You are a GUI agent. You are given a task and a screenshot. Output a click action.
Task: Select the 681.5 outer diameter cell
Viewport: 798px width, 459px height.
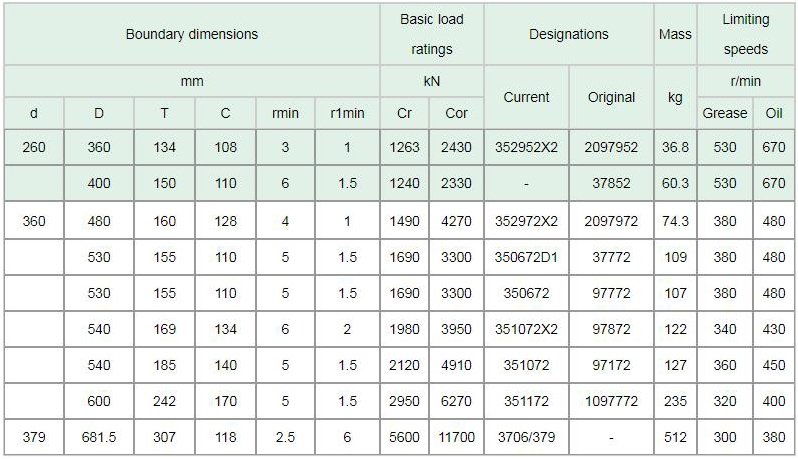[x=98, y=436]
